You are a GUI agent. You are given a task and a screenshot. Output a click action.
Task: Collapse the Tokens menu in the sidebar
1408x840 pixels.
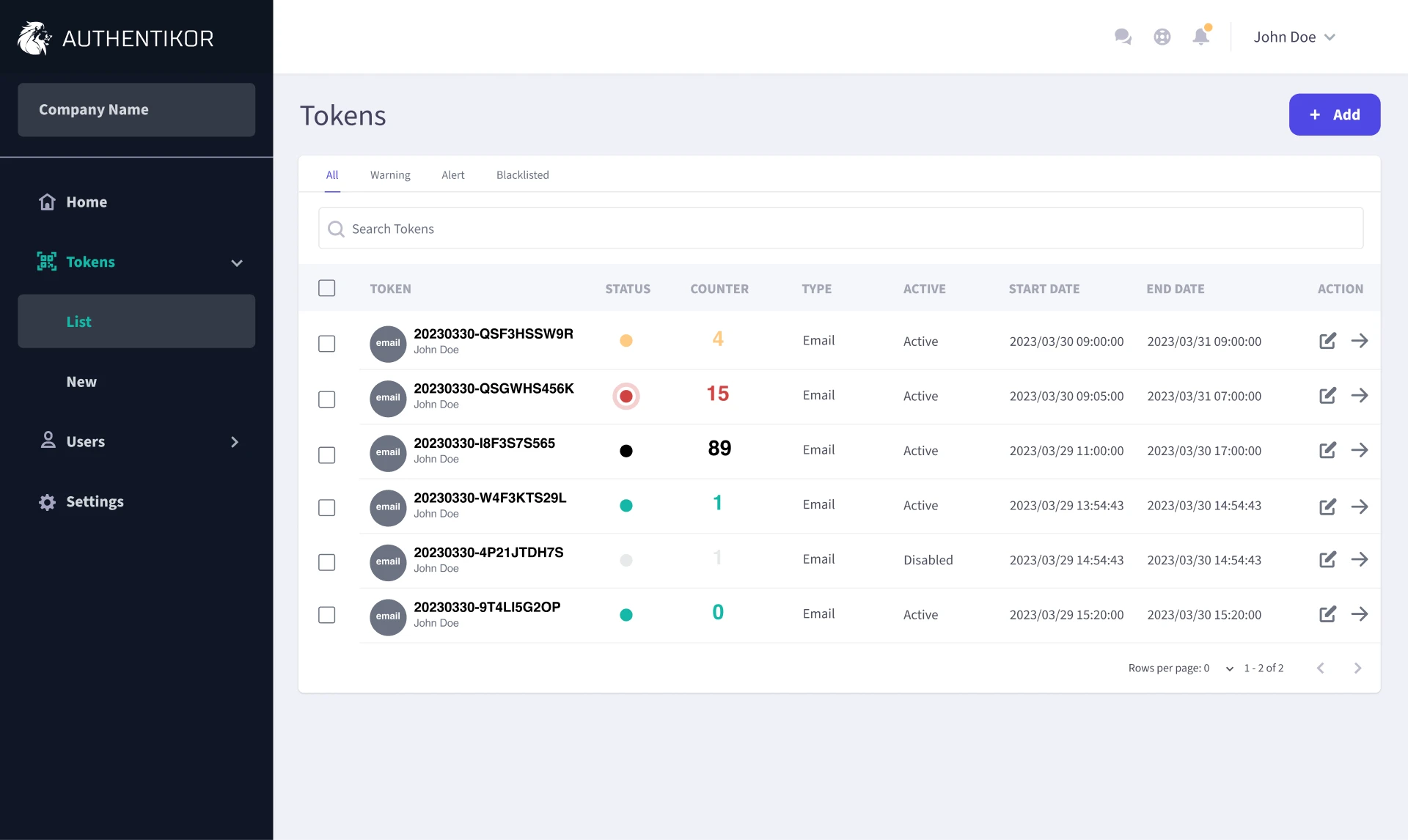[x=236, y=262]
